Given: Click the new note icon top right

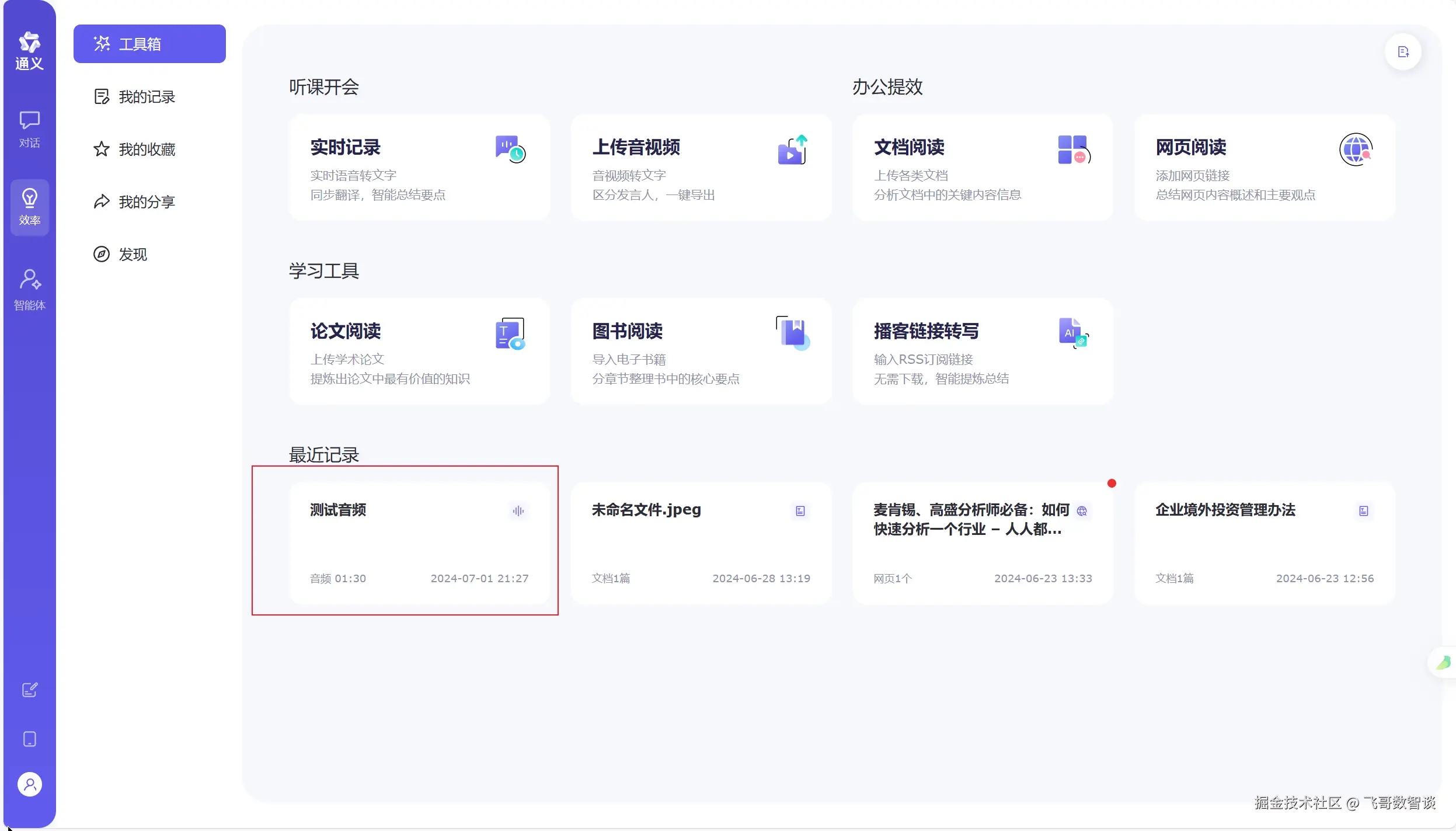Looking at the screenshot, I should click(x=1403, y=52).
